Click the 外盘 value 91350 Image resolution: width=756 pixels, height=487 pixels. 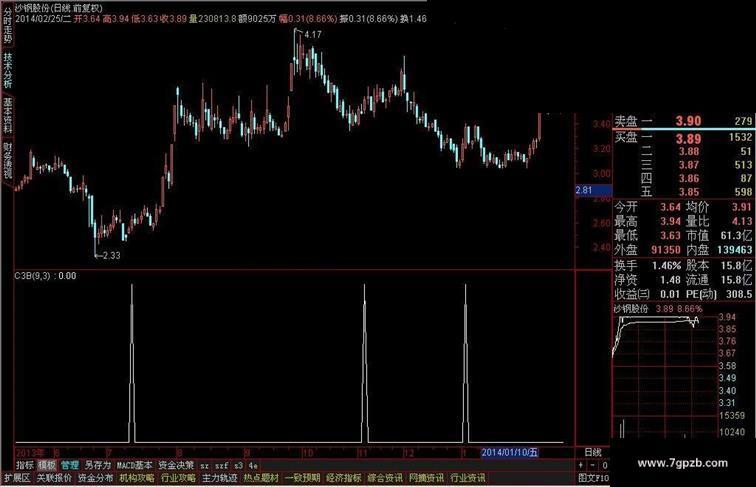666,250
